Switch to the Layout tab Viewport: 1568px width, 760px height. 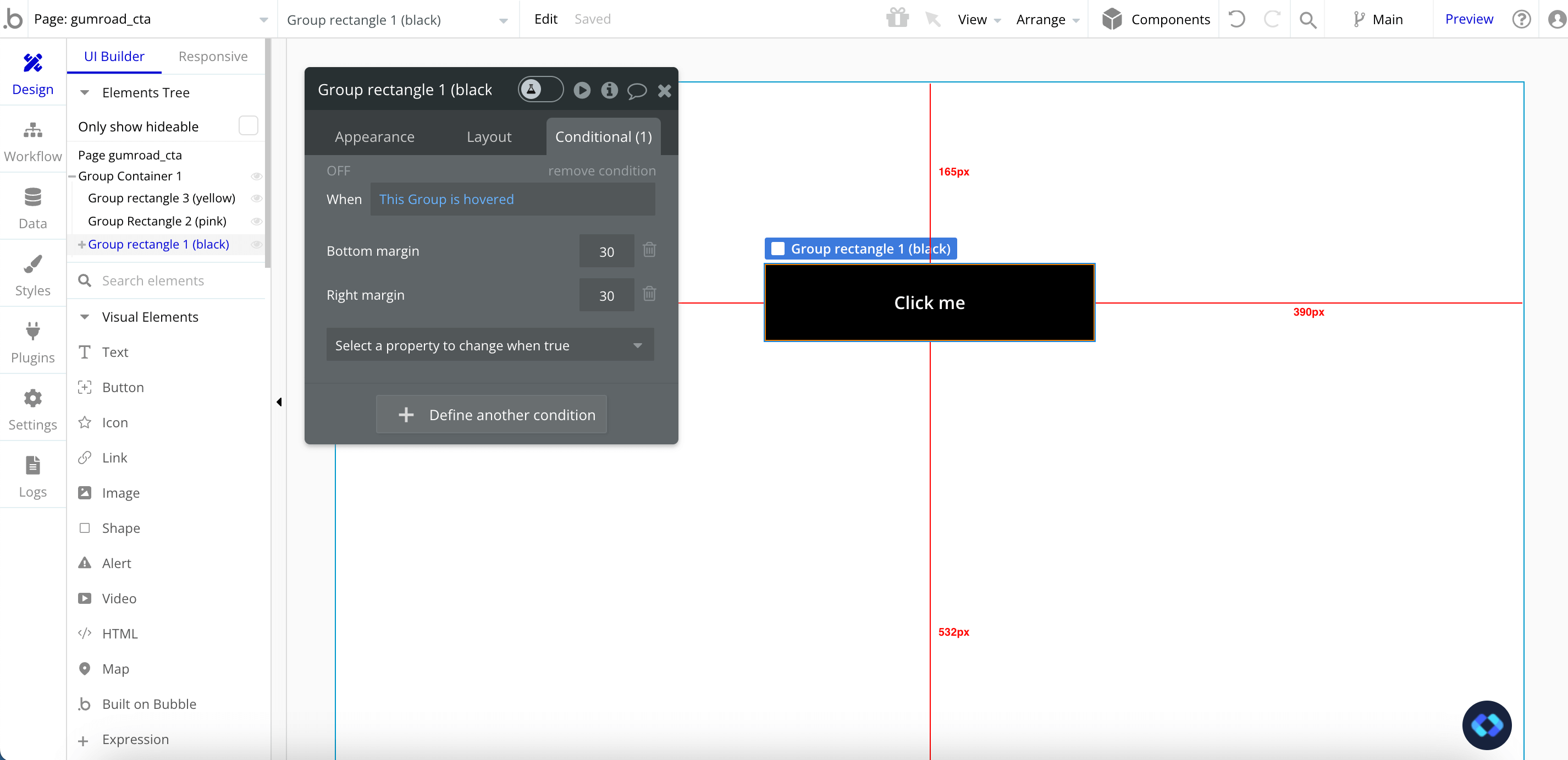[x=488, y=137]
